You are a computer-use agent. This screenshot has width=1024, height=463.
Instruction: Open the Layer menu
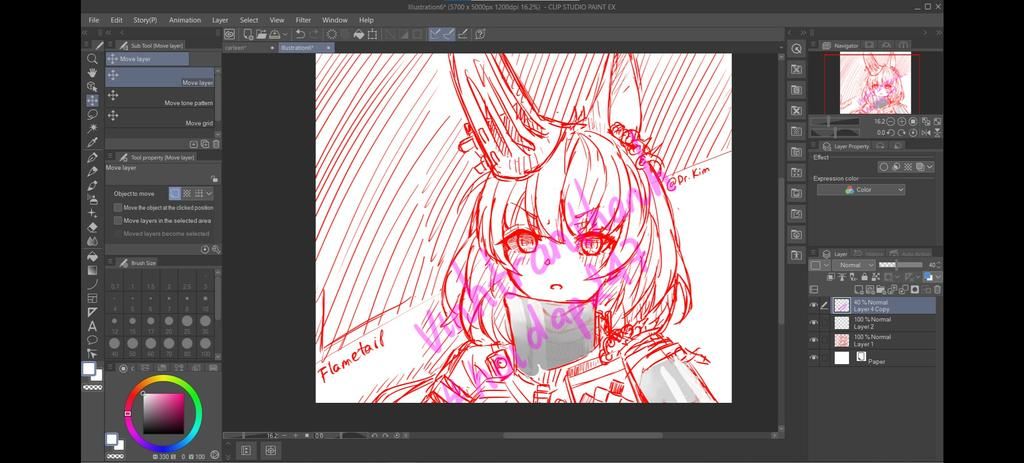tap(220, 20)
